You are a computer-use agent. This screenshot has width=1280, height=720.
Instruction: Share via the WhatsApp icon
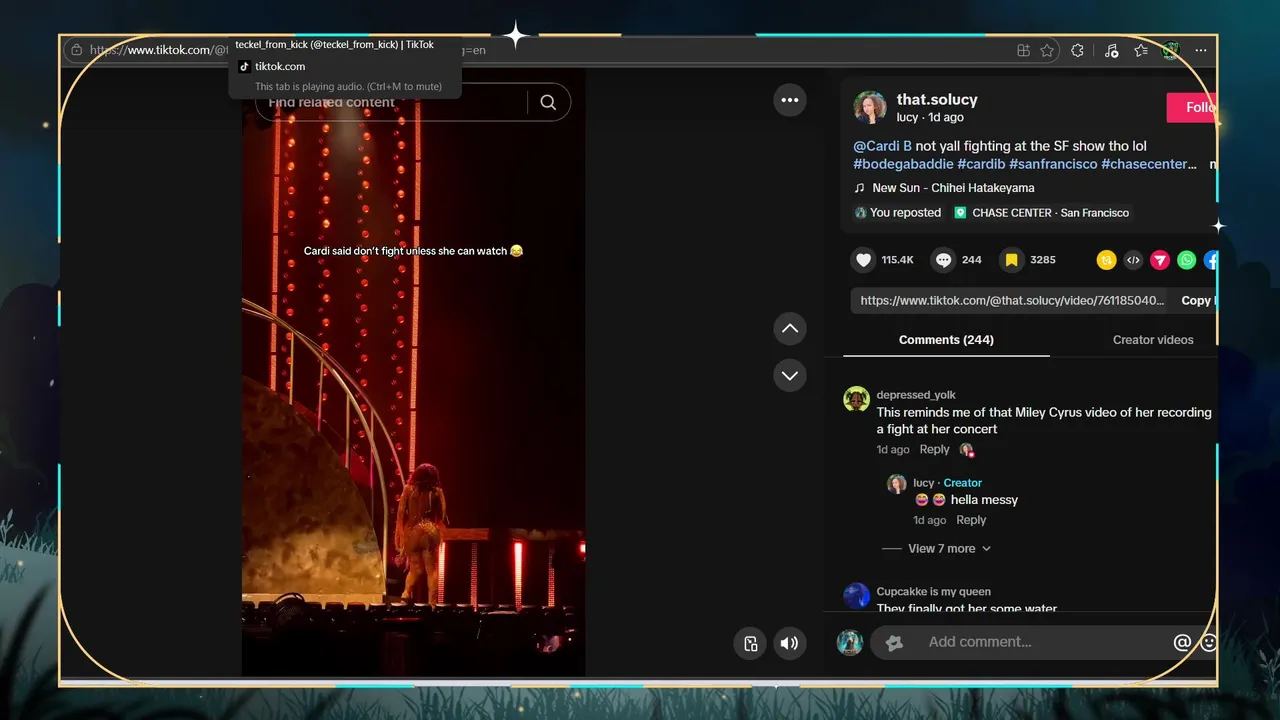point(1187,260)
